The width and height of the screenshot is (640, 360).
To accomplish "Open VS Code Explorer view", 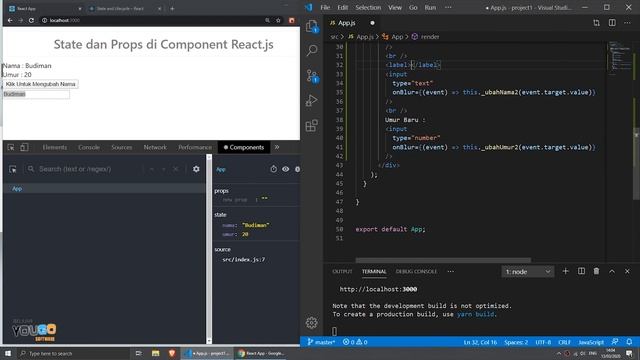I will coord(312,27).
